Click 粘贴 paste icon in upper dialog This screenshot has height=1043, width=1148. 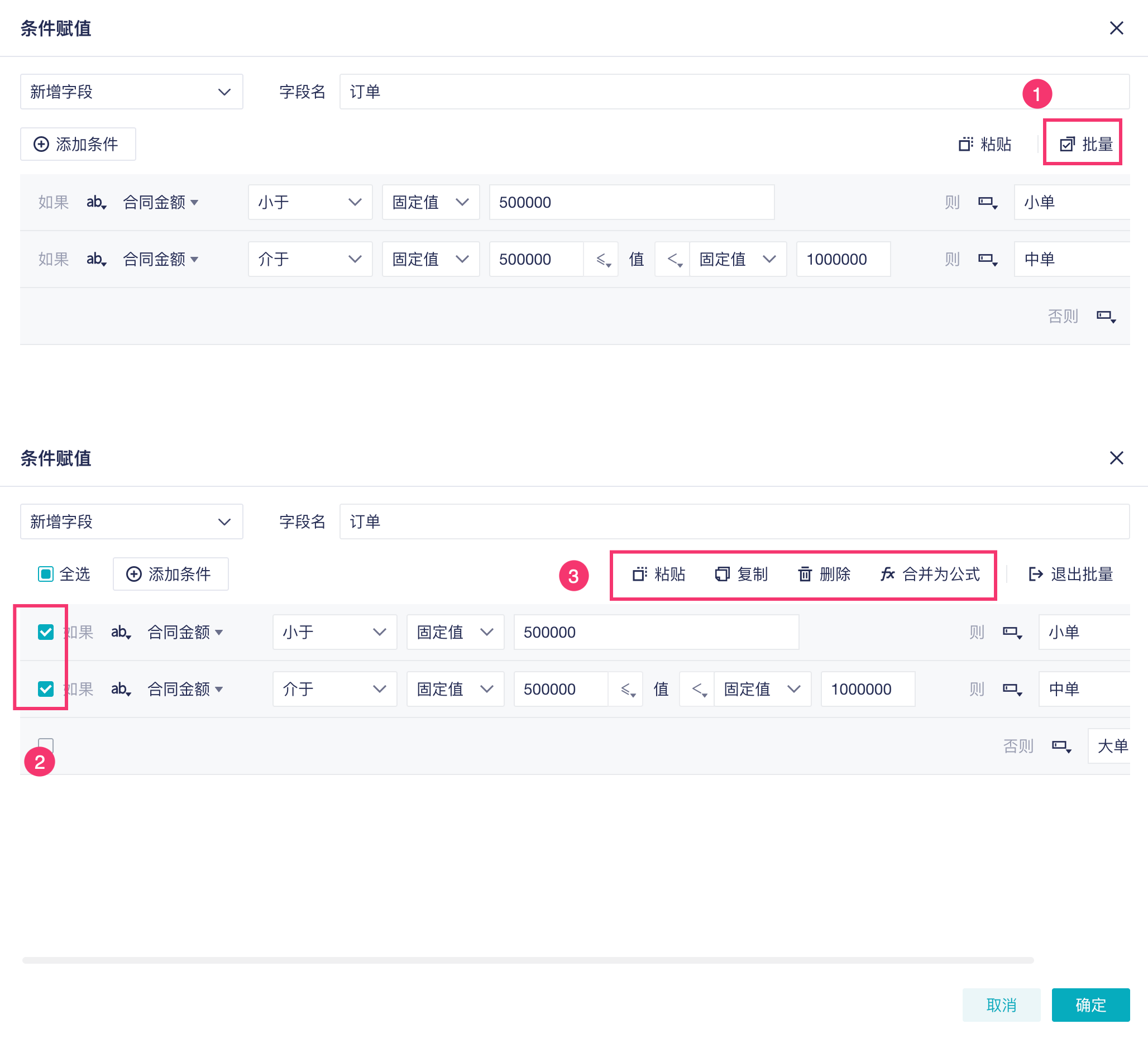(x=965, y=144)
